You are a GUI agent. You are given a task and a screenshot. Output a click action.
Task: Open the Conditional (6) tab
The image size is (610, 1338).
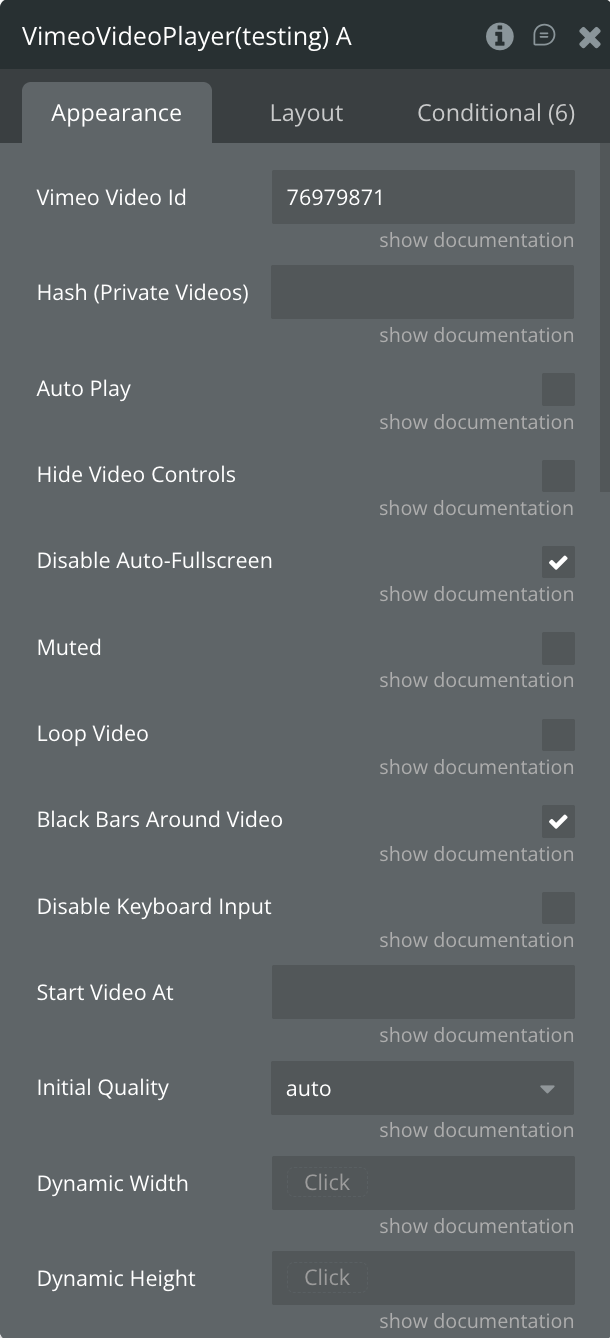click(495, 113)
